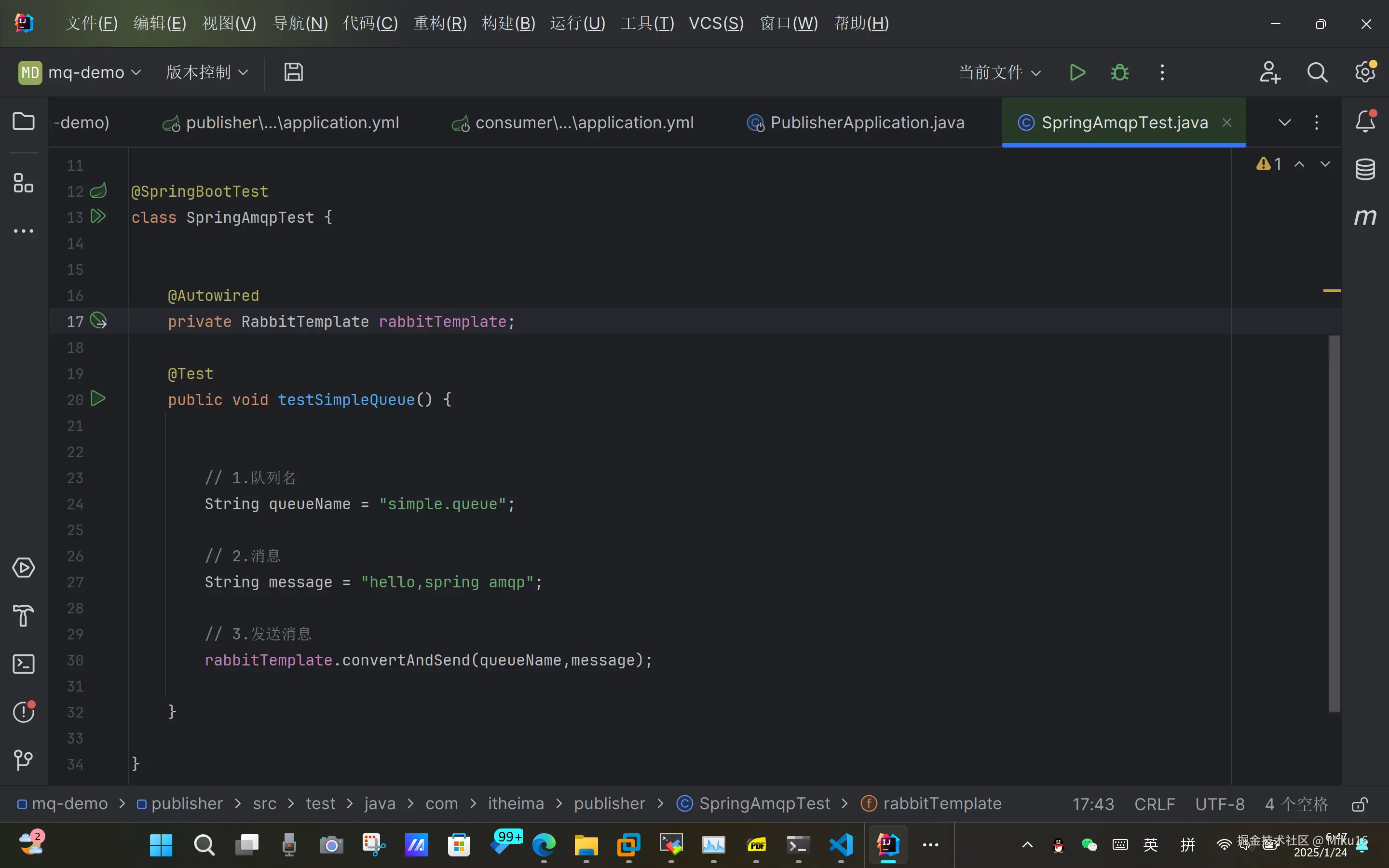Click the Debug bug icon in toolbar
Viewport: 1389px width, 868px height.
point(1119,72)
